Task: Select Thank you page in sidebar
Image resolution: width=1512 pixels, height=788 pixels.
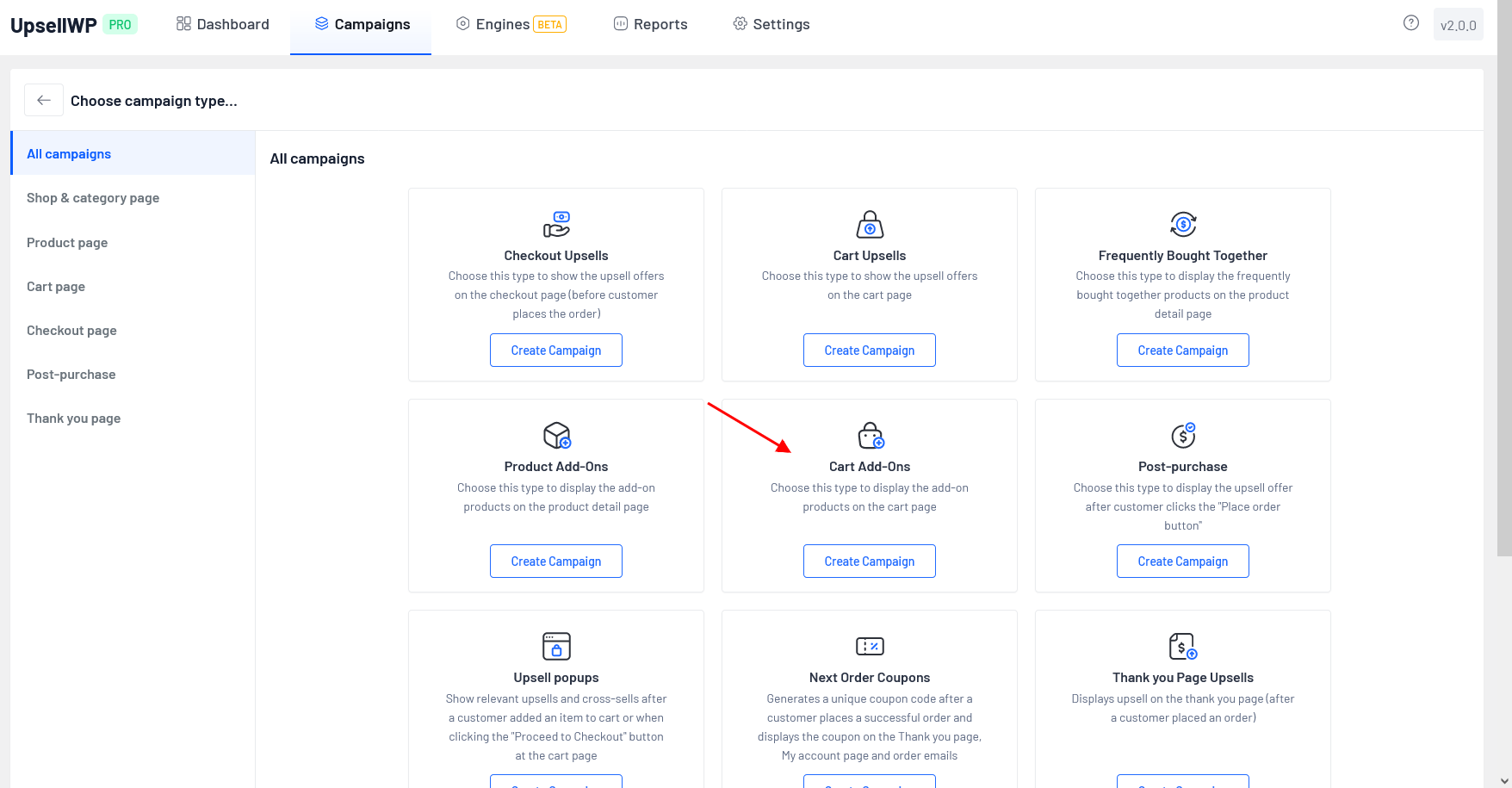Action: tap(74, 419)
